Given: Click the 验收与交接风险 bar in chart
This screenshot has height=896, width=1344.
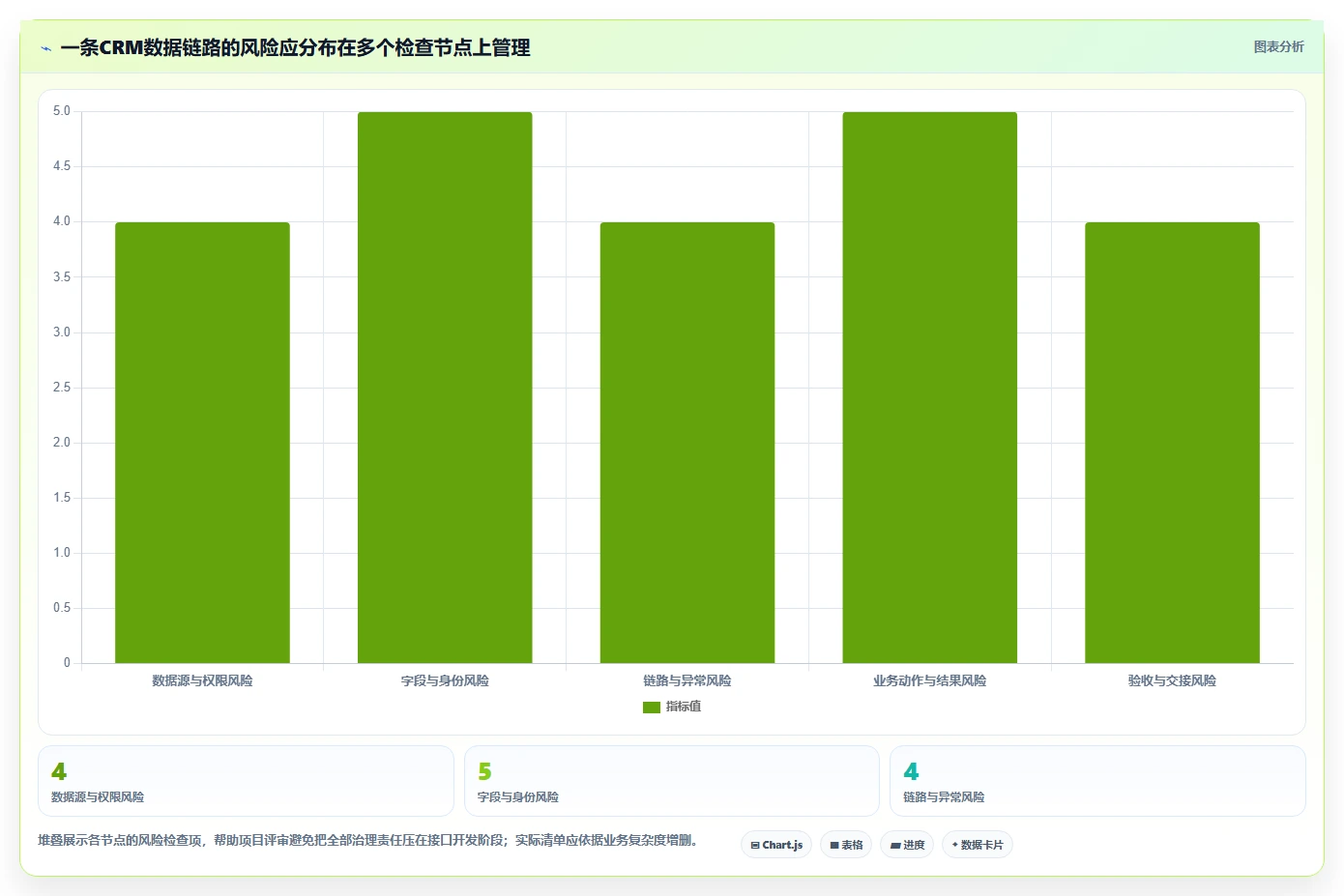Looking at the screenshot, I should point(1172,443).
